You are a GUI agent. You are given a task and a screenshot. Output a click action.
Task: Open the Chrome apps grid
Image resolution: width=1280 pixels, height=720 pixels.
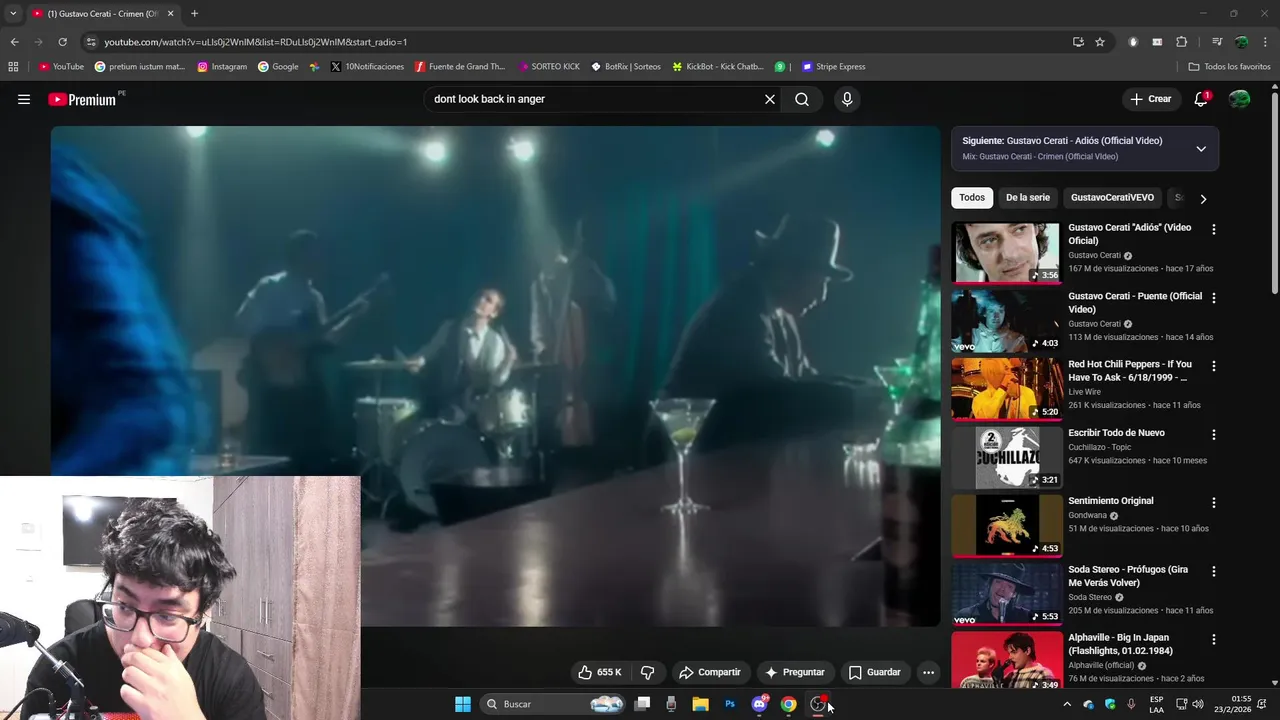pos(13,67)
